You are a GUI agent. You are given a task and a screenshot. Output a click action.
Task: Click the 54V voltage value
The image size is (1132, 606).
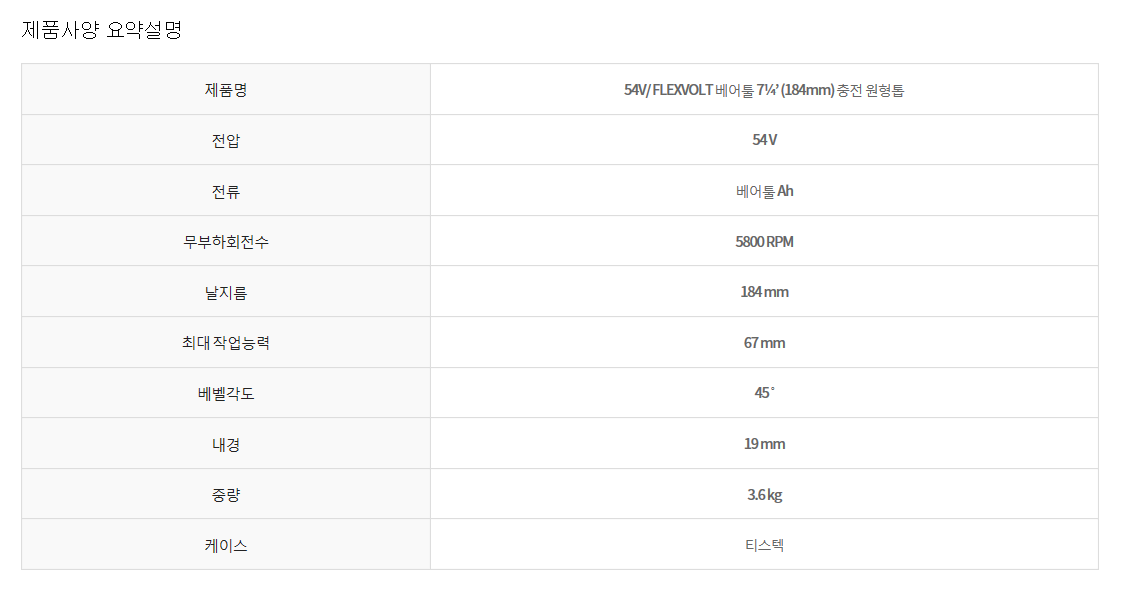(764, 140)
